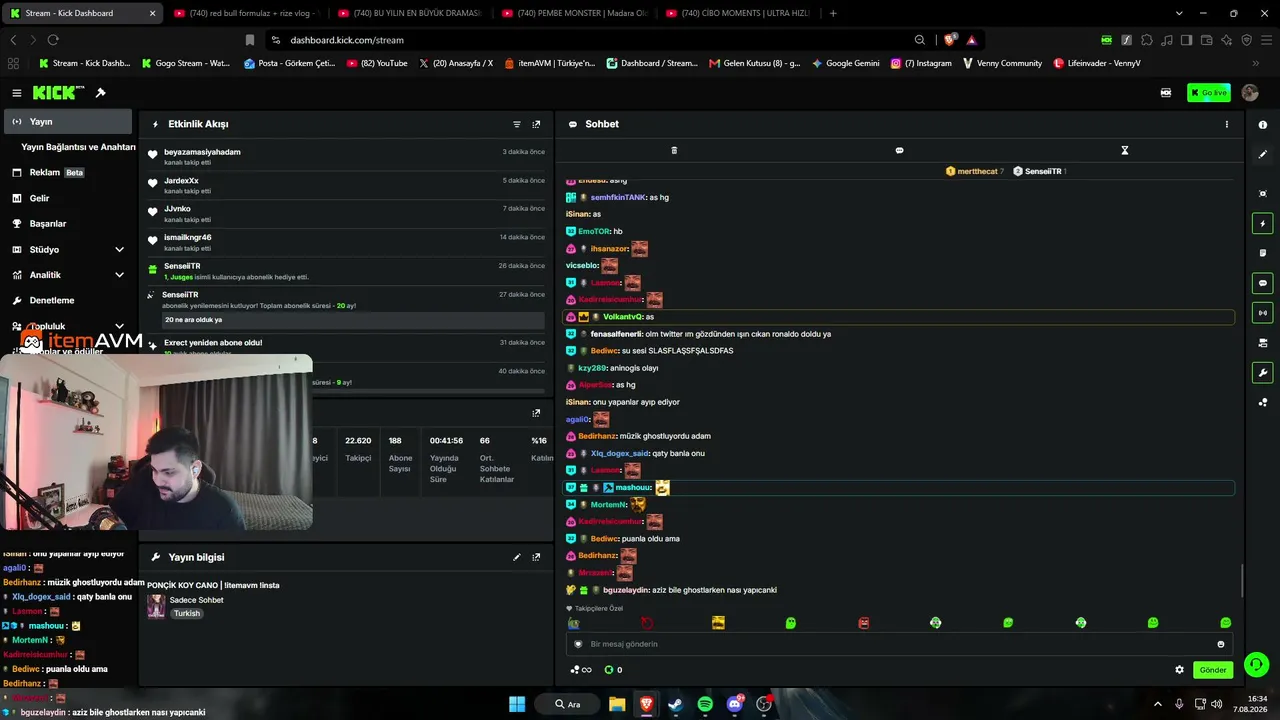
Task: Toggle the notes widget in the right sidebar
Action: (1263, 253)
